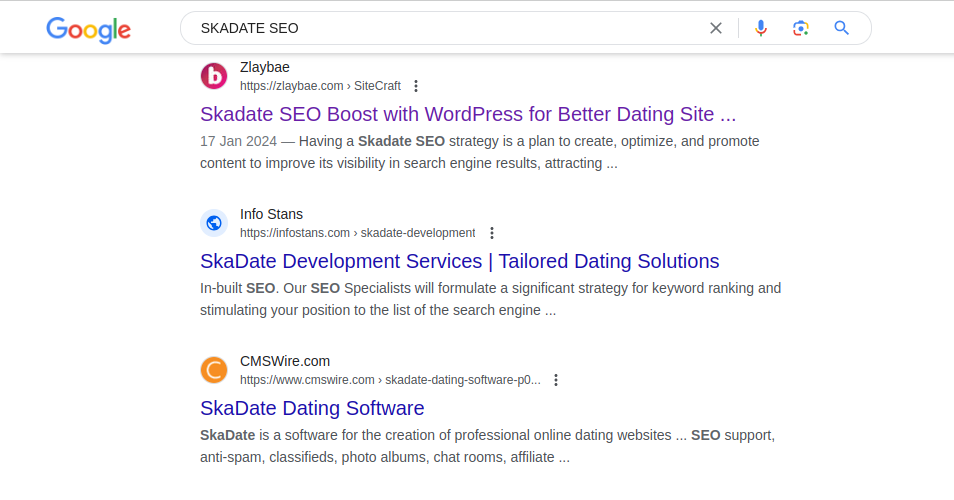Click the infostans.com skadate-development URL

(358, 233)
